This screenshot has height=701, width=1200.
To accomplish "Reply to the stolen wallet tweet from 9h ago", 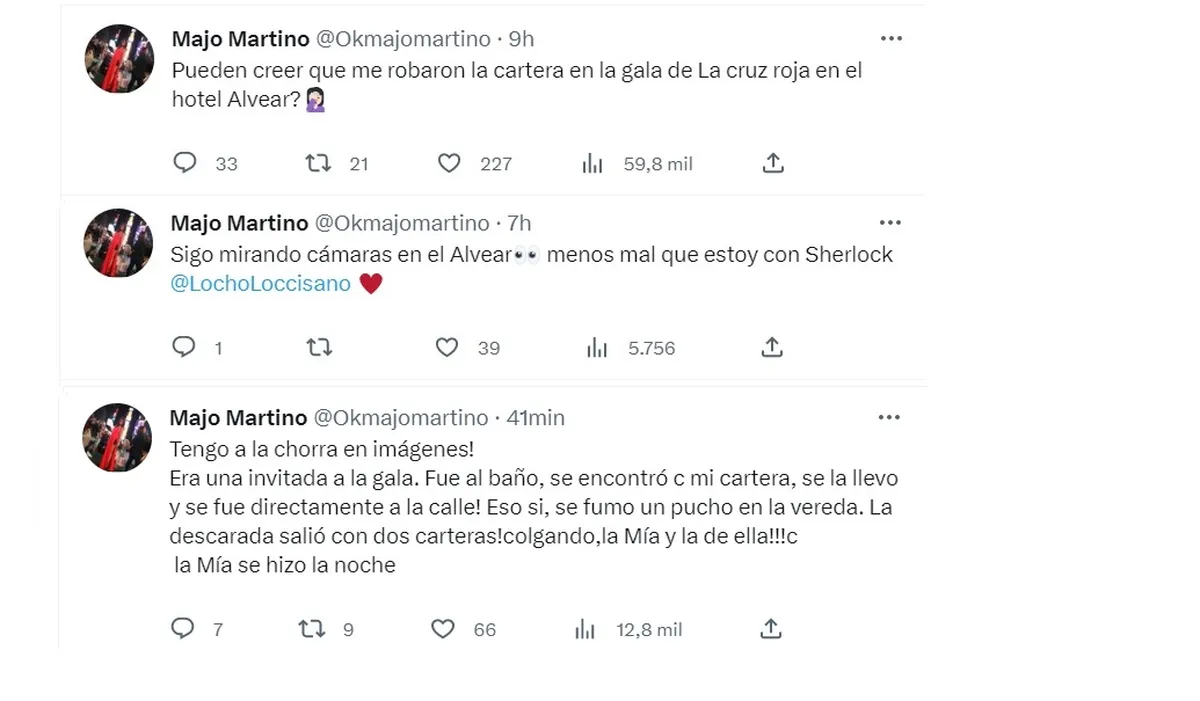I will [x=185, y=163].
